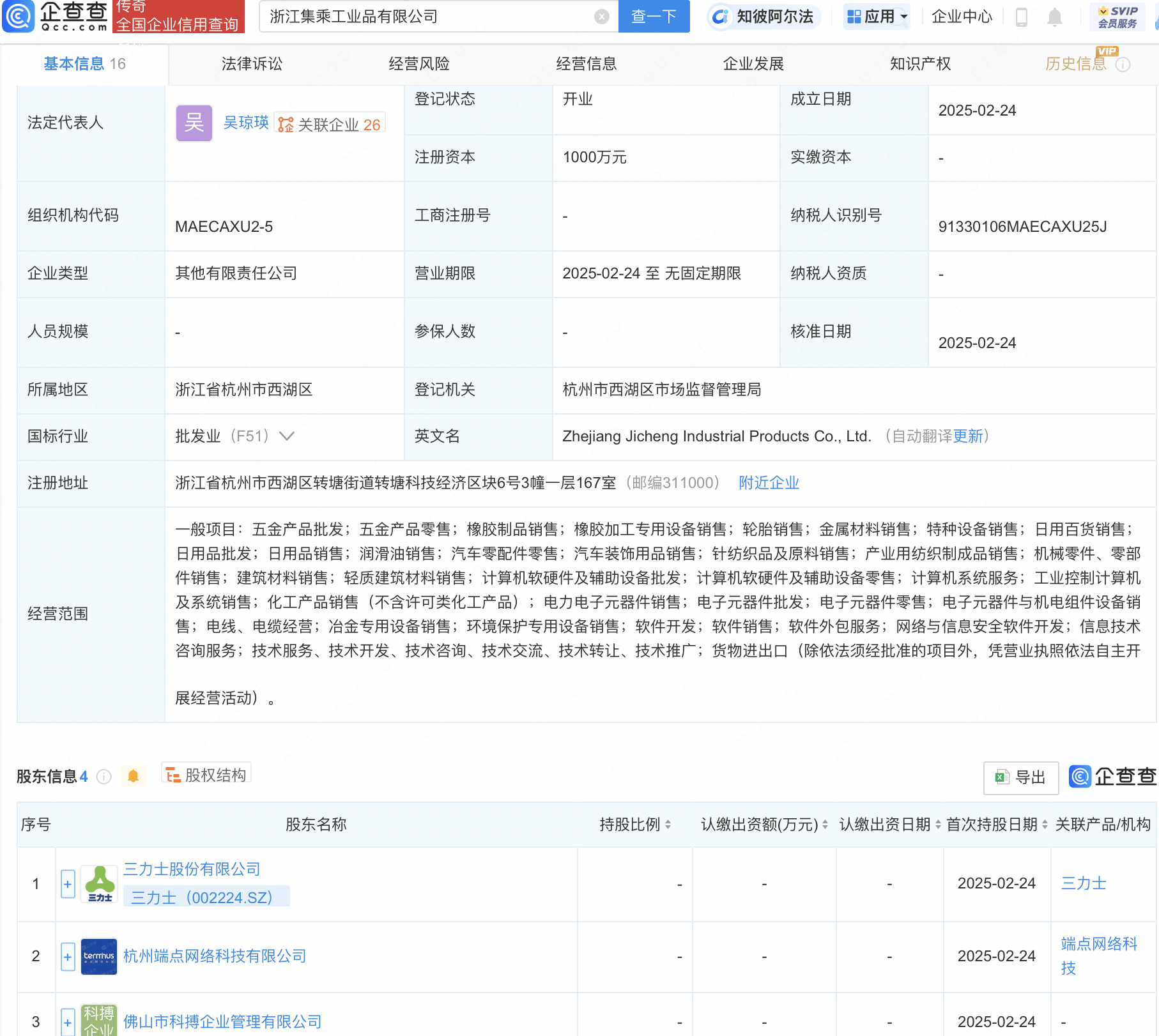Open SVIP member service badge

[x=1117, y=17]
